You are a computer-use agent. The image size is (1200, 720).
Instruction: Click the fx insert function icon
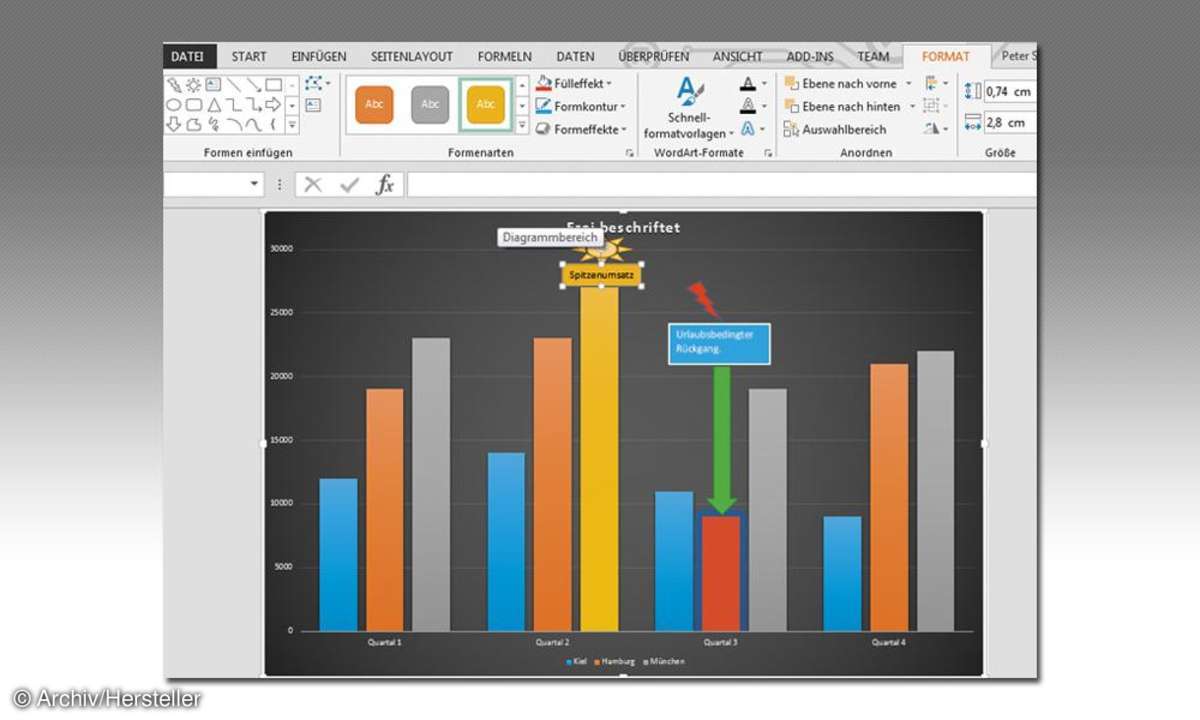pos(385,185)
